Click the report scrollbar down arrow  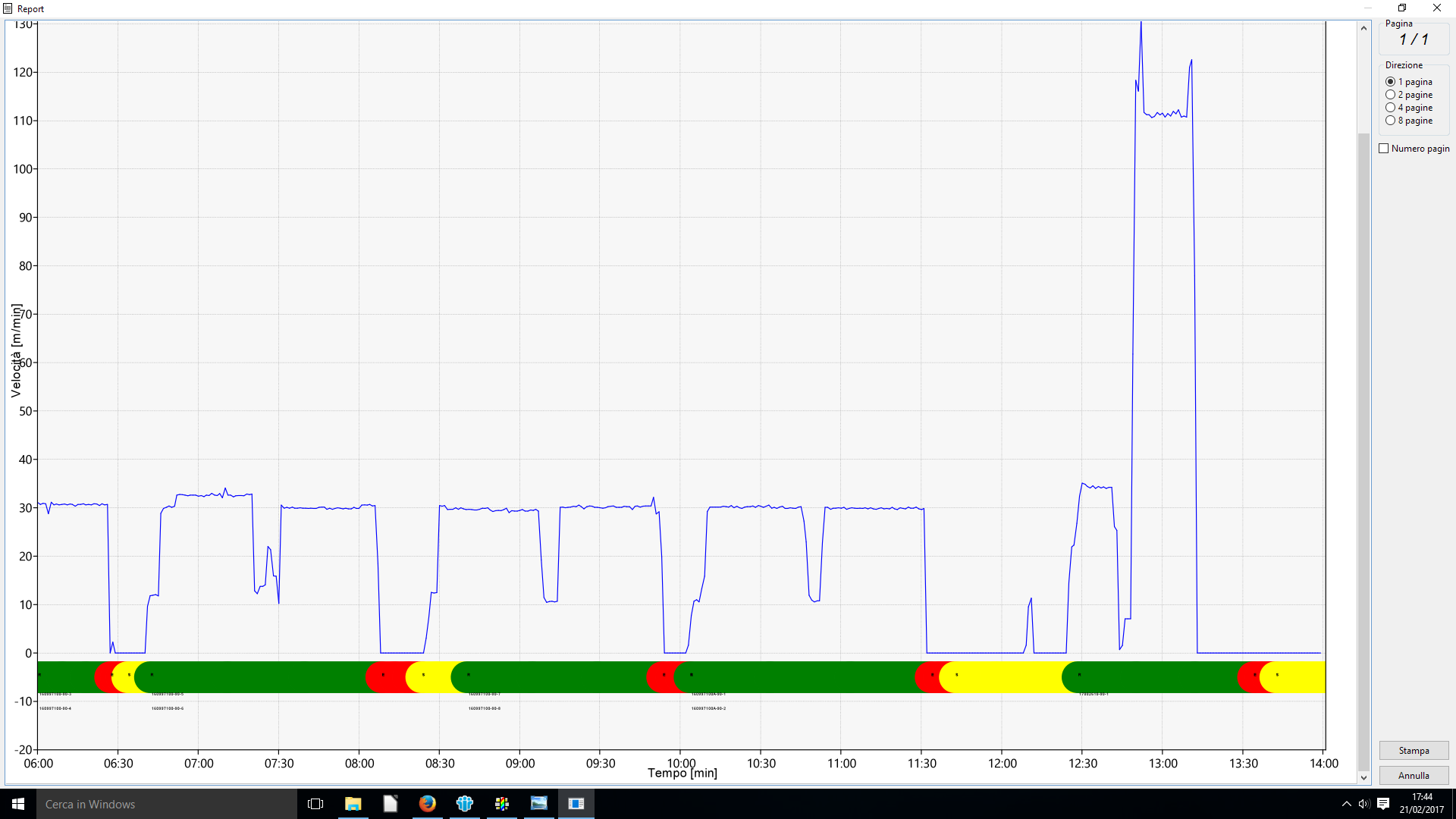pyautogui.click(x=1363, y=777)
